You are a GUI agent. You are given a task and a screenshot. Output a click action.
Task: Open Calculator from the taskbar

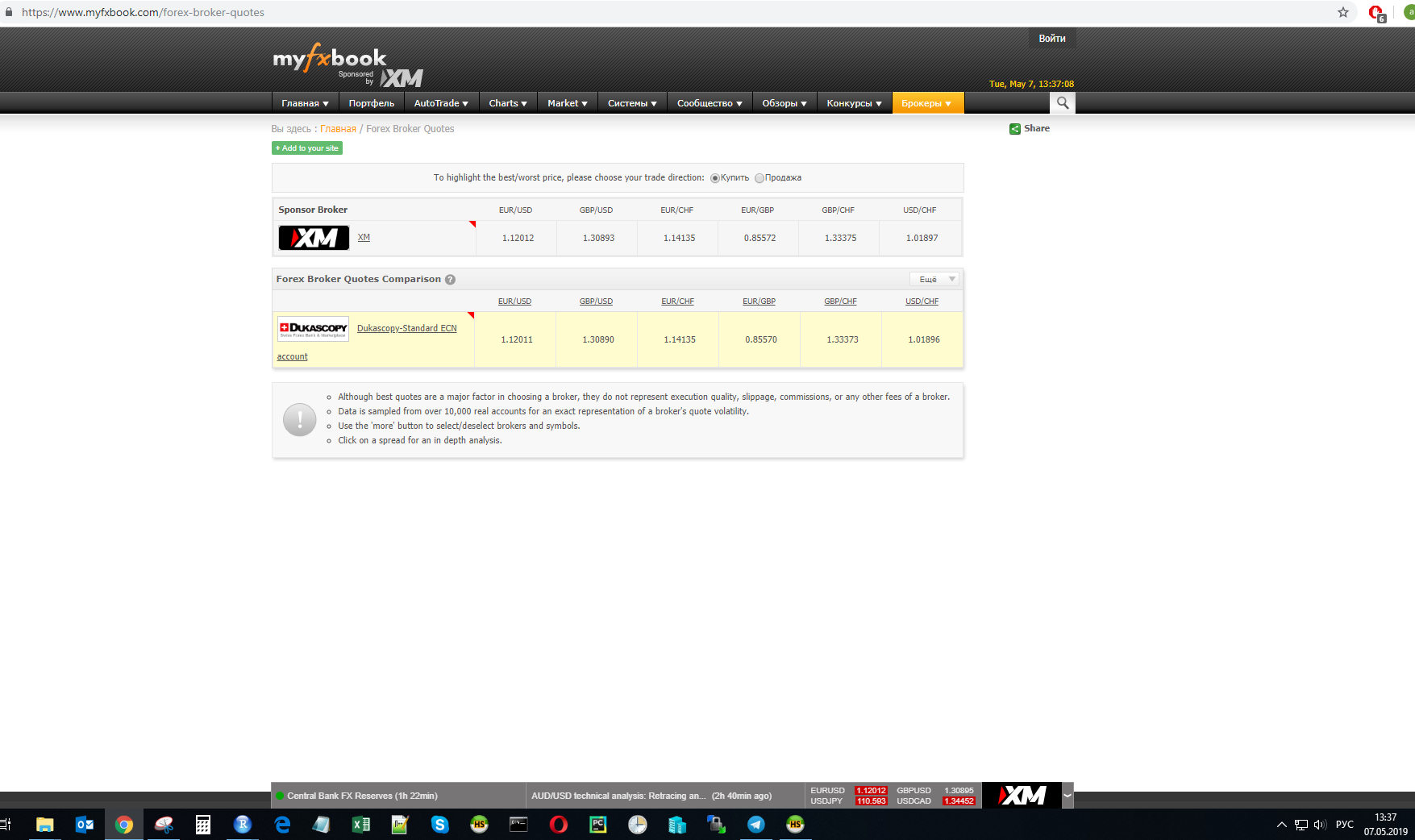[x=203, y=825]
